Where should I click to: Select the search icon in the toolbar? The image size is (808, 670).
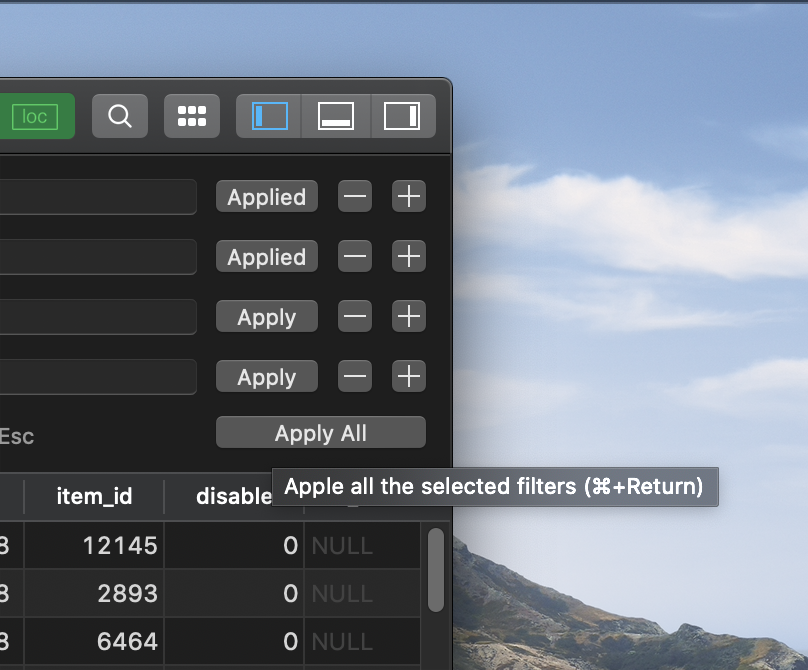tap(119, 115)
